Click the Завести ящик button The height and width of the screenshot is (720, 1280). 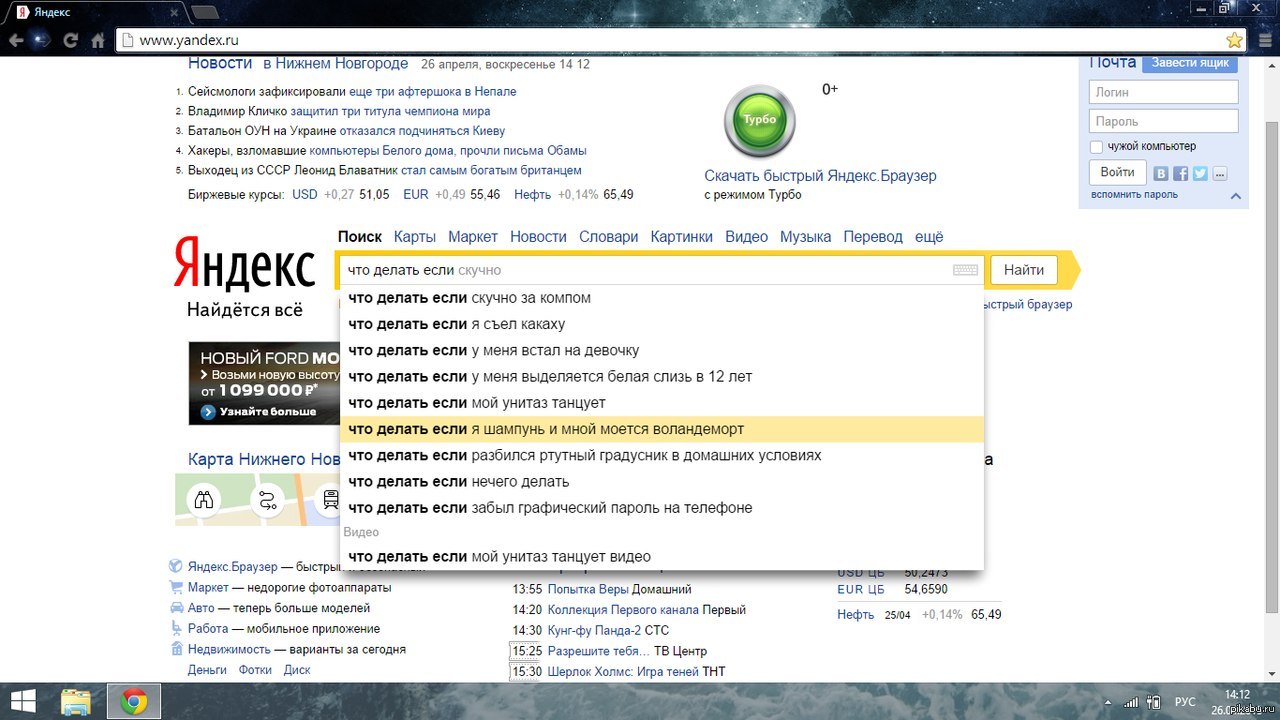click(x=1189, y=62)
